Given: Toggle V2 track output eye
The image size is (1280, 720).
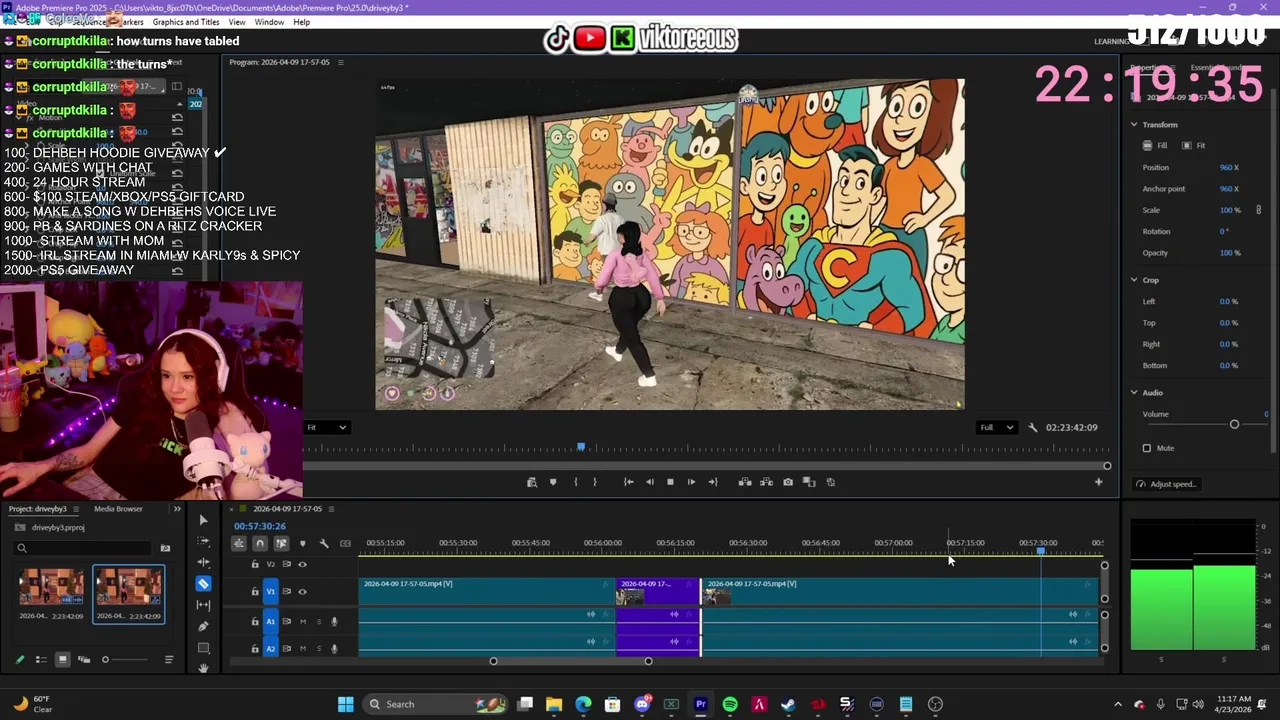Looking at the screenshot, I should tap(302, 564).
